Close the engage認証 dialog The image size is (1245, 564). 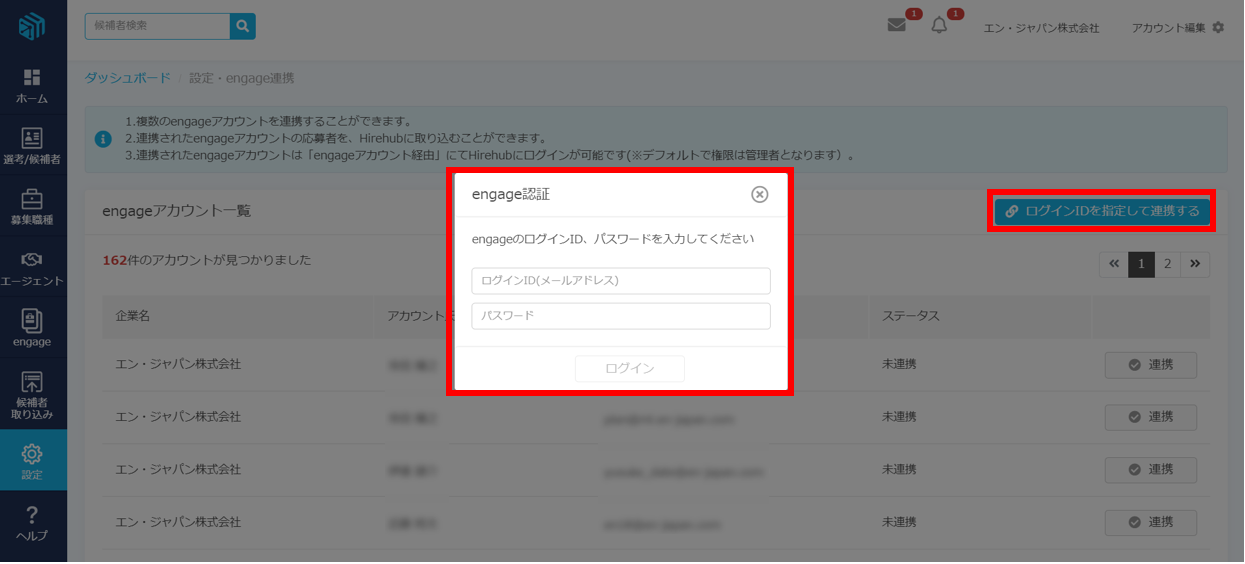(760, 194)
